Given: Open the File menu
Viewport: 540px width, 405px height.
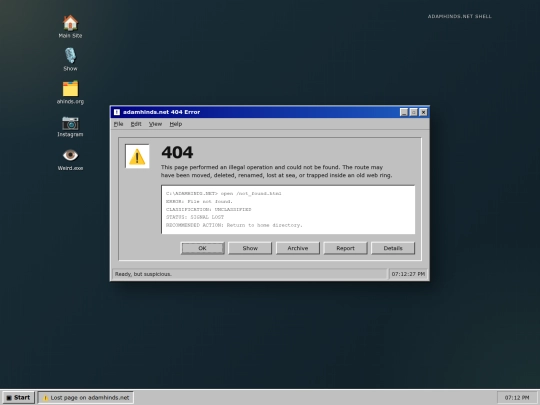Looking at the screenshot, I should (118, 124).
